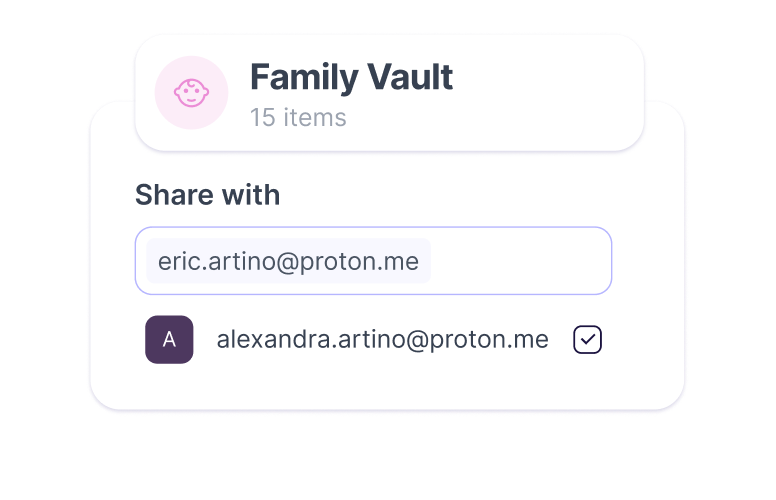Click the Family Vault title
Image resolution: width=776 pixels, height=500 pixels.
point(351,77)
